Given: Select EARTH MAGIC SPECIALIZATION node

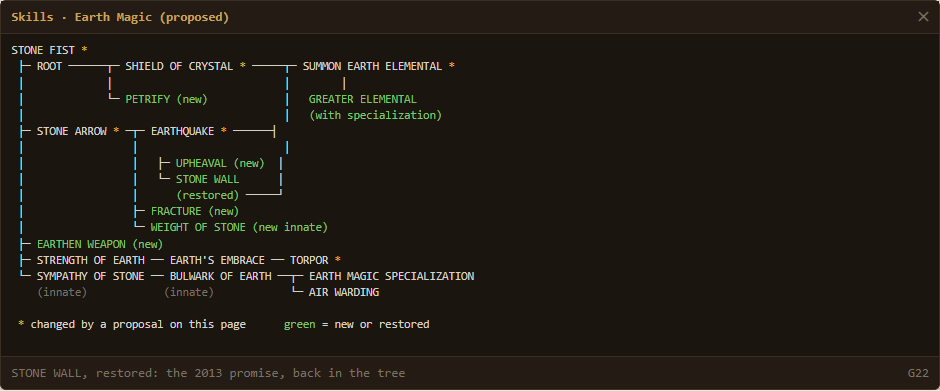Looking at the screenshot, I should coord(391,276).
